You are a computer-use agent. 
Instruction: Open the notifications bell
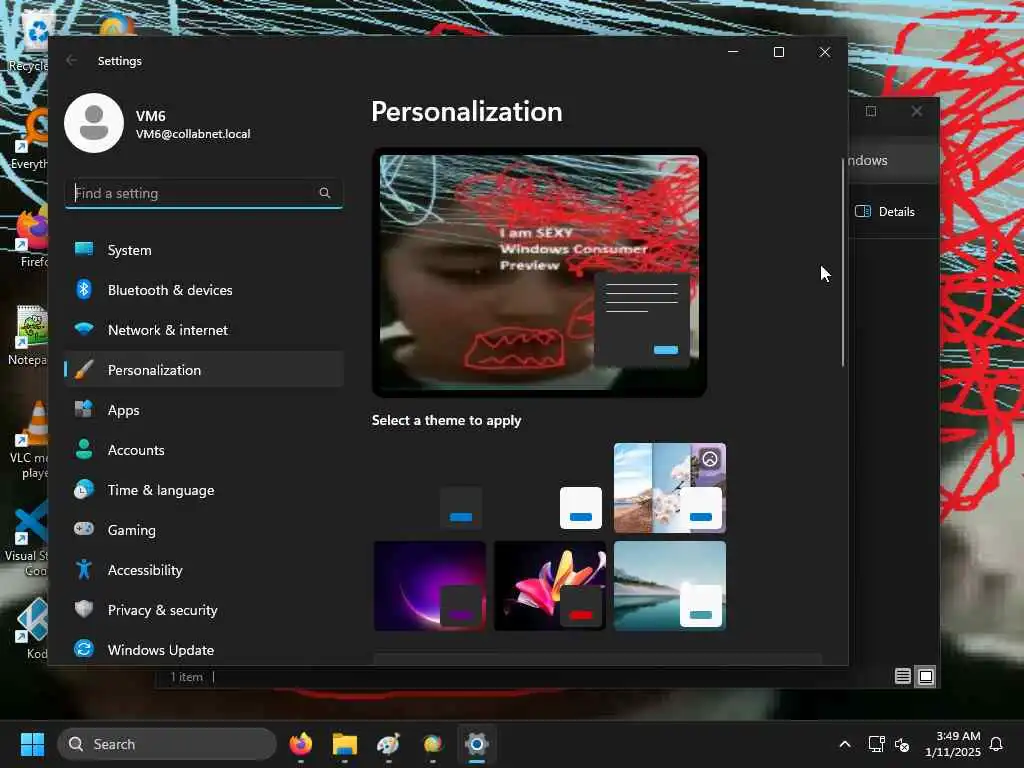pyautogui.click(x=996, y=744)
